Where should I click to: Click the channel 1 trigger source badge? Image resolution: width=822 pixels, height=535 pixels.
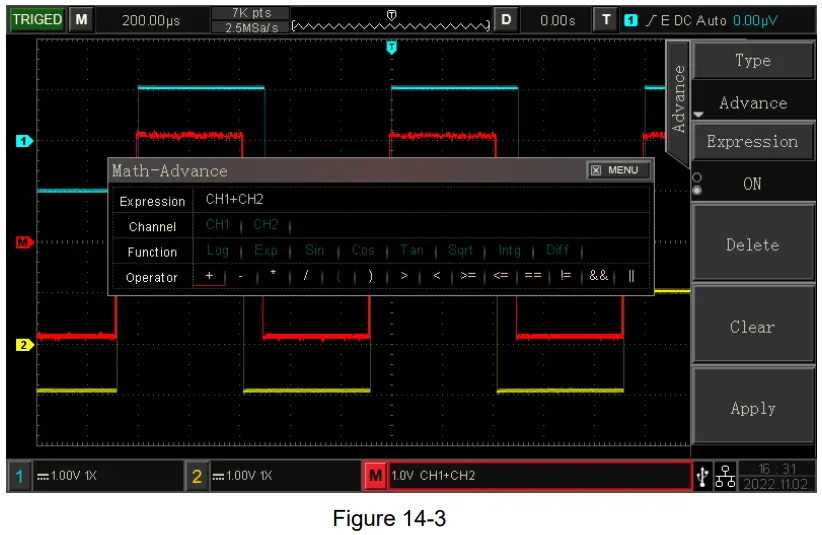(631, 20)
